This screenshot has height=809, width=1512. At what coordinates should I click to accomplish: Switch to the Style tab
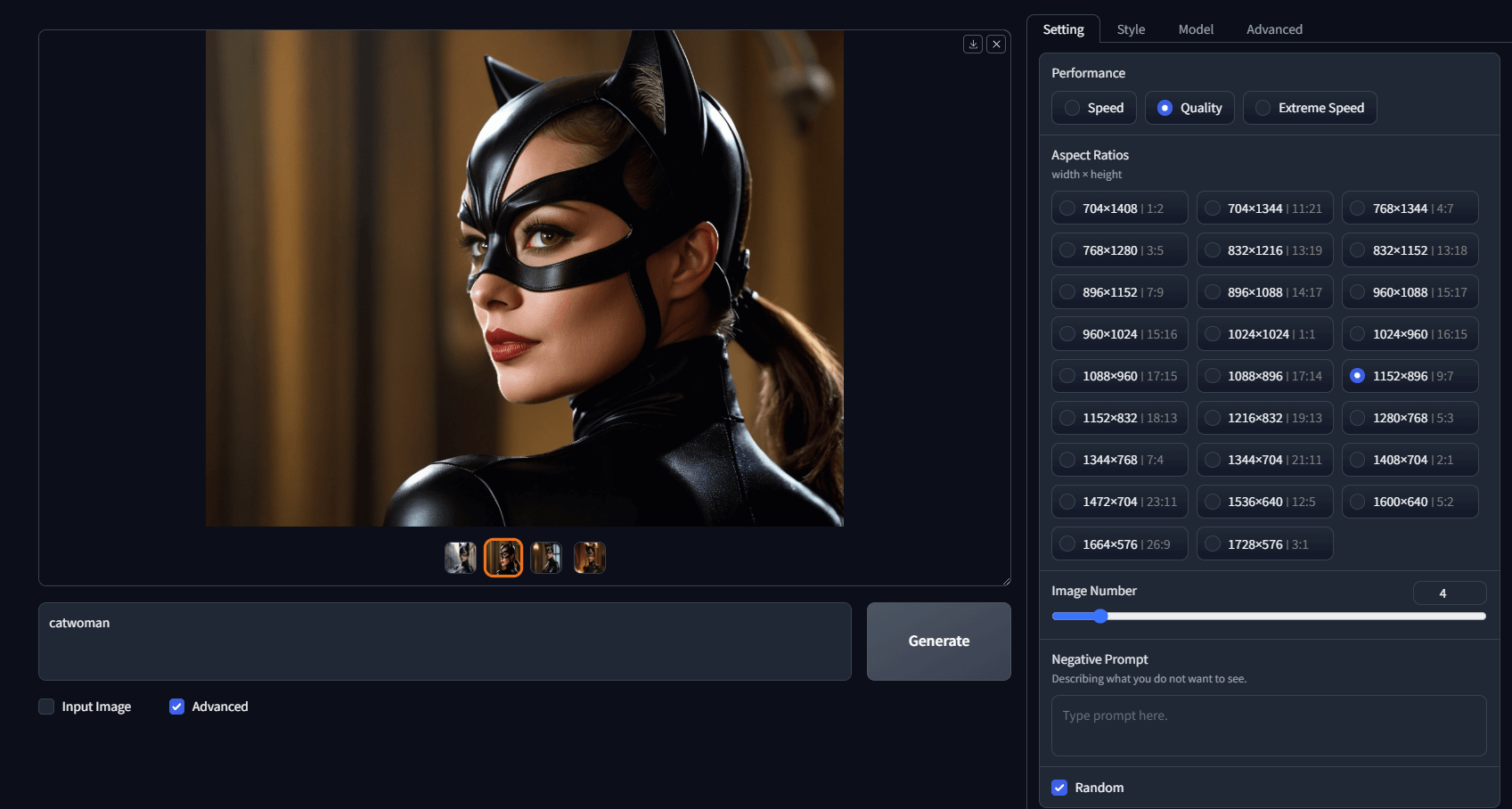1132,29
